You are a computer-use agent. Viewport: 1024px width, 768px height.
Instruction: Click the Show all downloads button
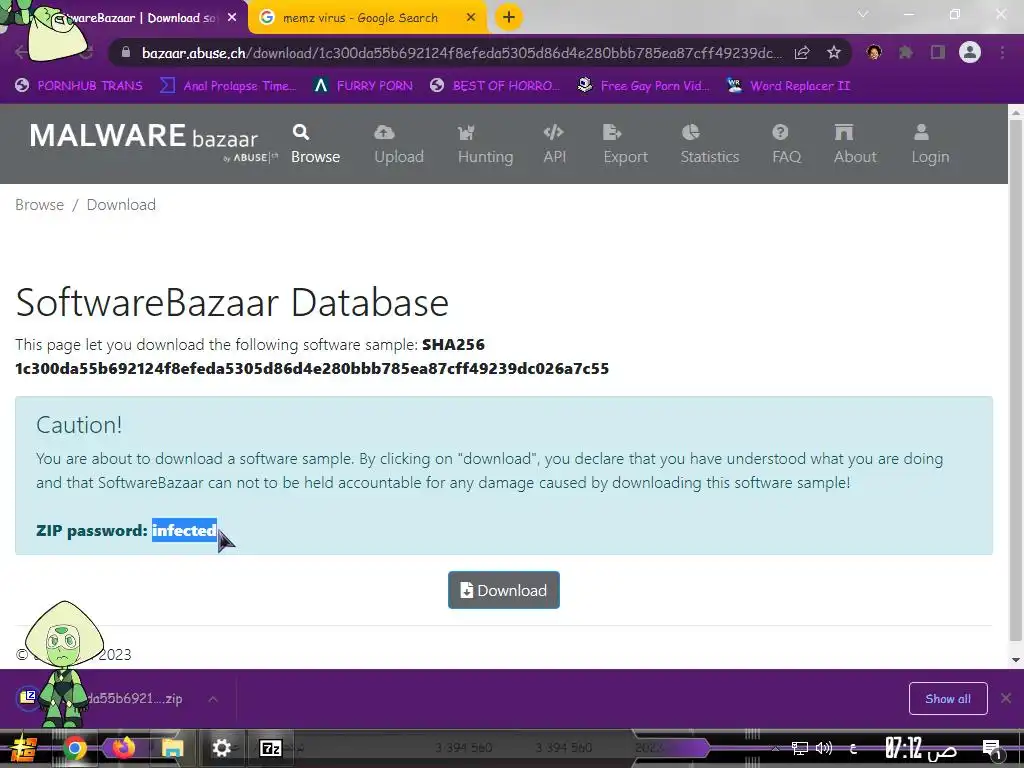948,699
